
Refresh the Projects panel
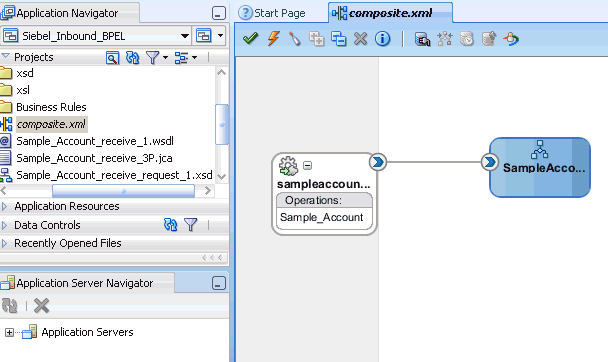click(x=133, y=58)
